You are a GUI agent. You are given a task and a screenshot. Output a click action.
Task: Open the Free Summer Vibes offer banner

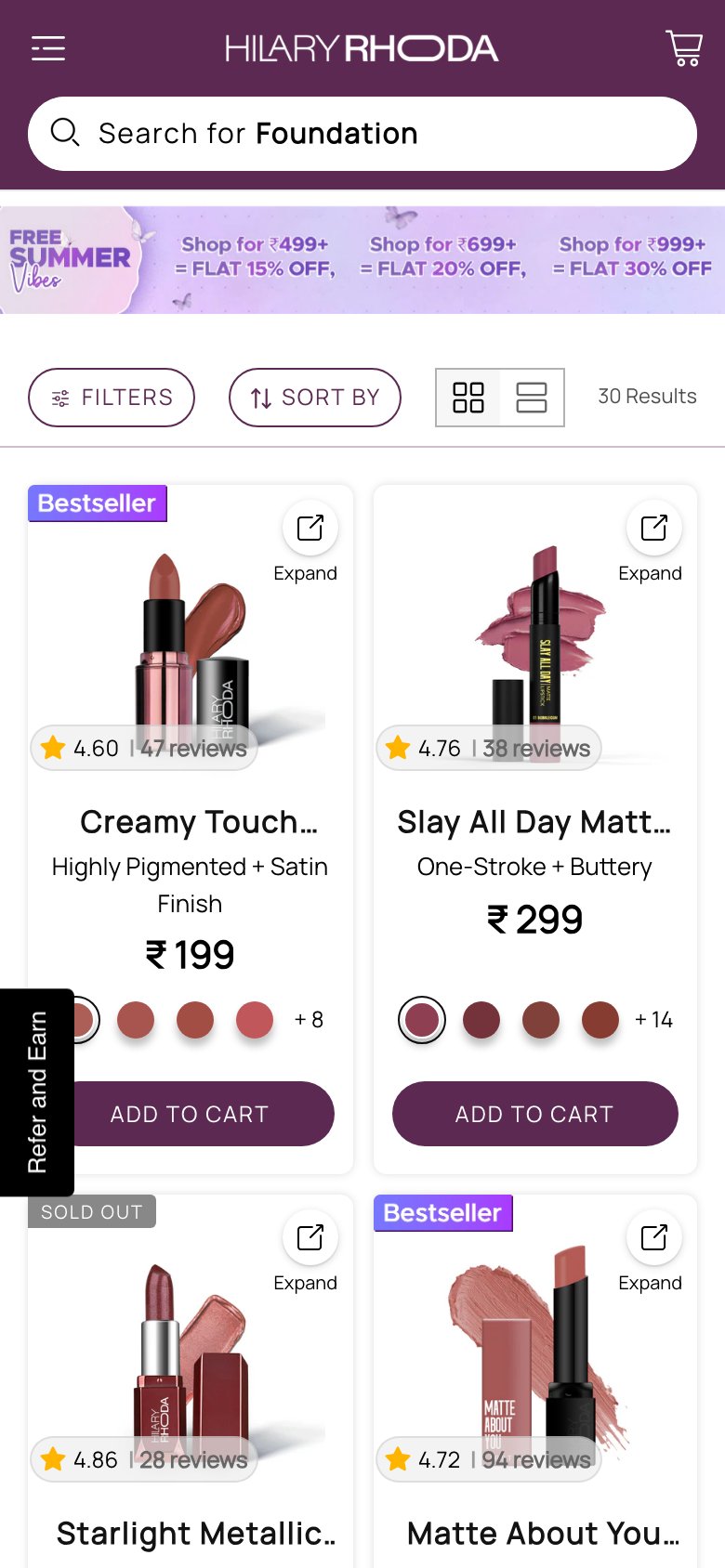click(362, 260)
